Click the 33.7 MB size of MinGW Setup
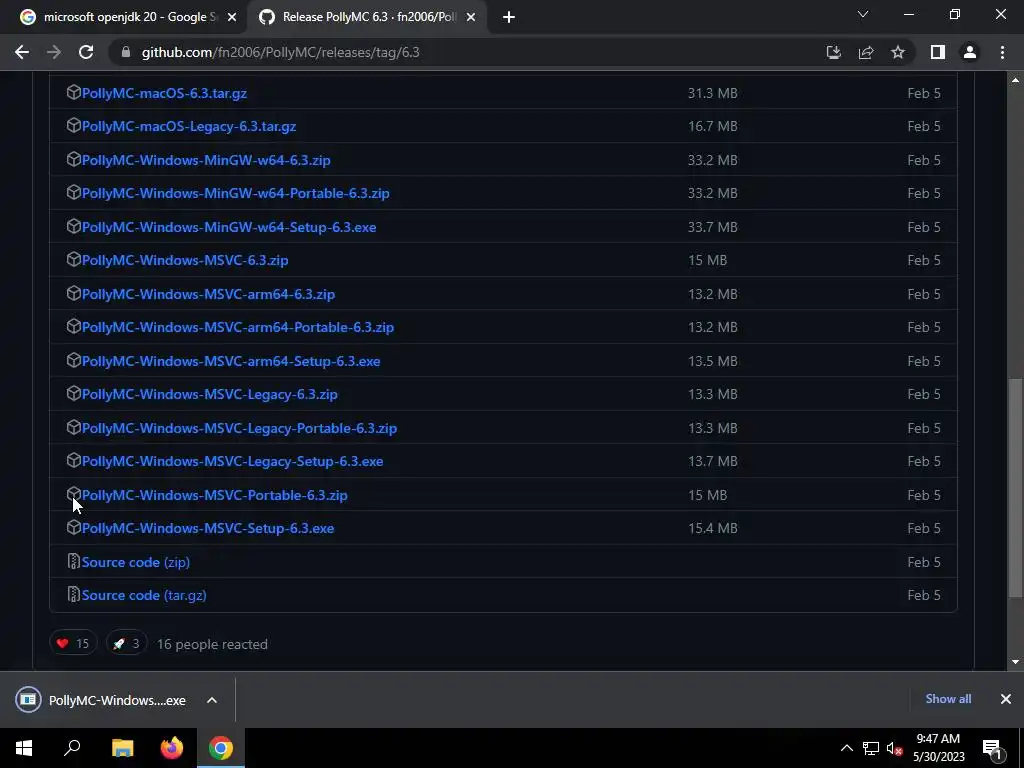The width and height of the screenshot is (1024, 768). [712, 227]
